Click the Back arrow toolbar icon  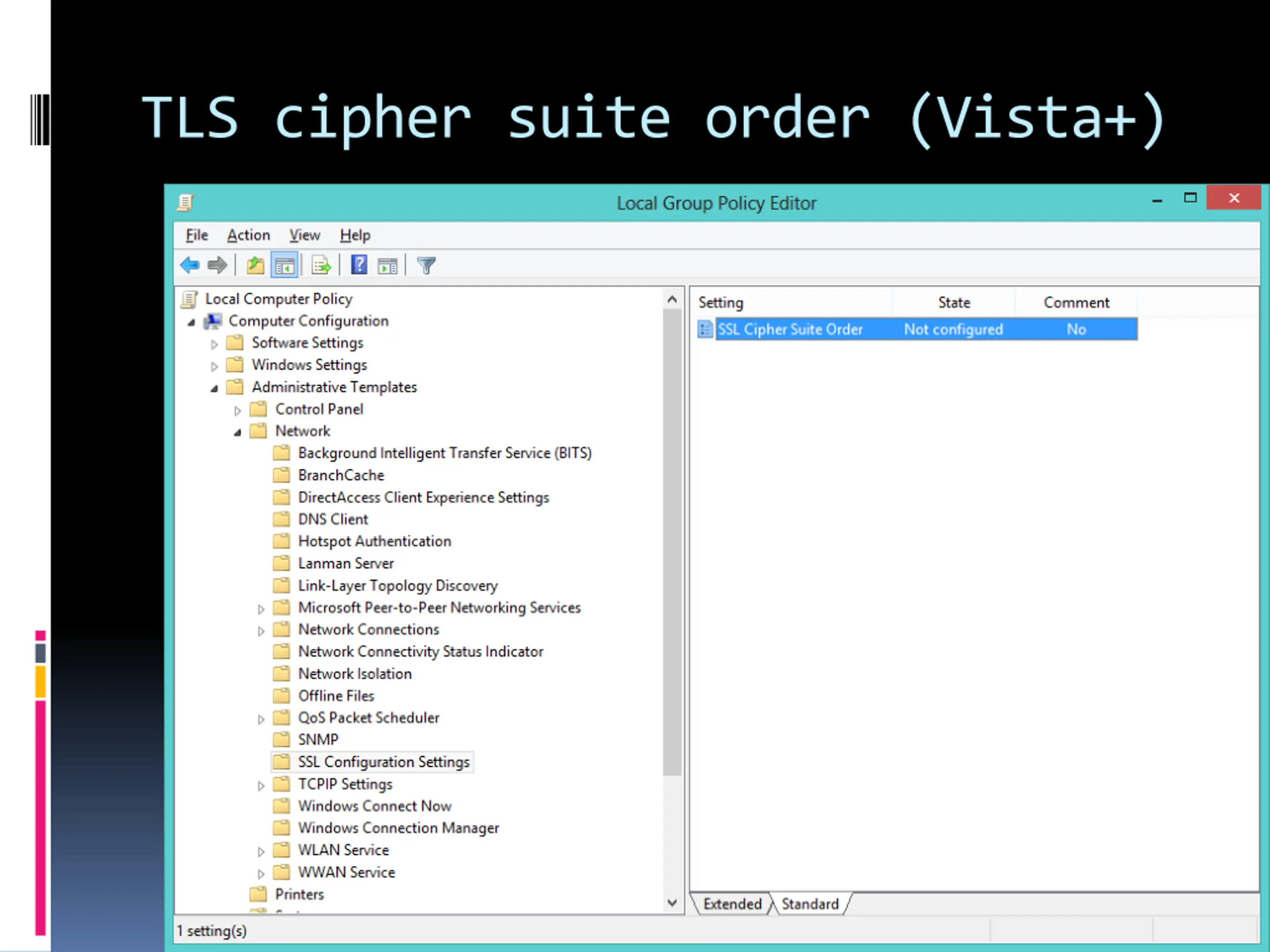(x=190, y=265)
